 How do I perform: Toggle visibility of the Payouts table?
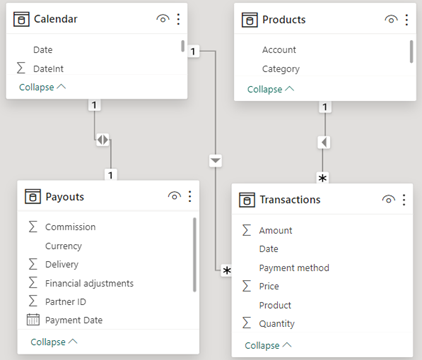pos(174,196)
